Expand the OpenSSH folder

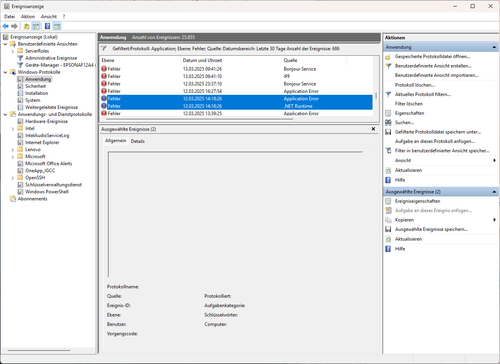[x=13, y=178]
